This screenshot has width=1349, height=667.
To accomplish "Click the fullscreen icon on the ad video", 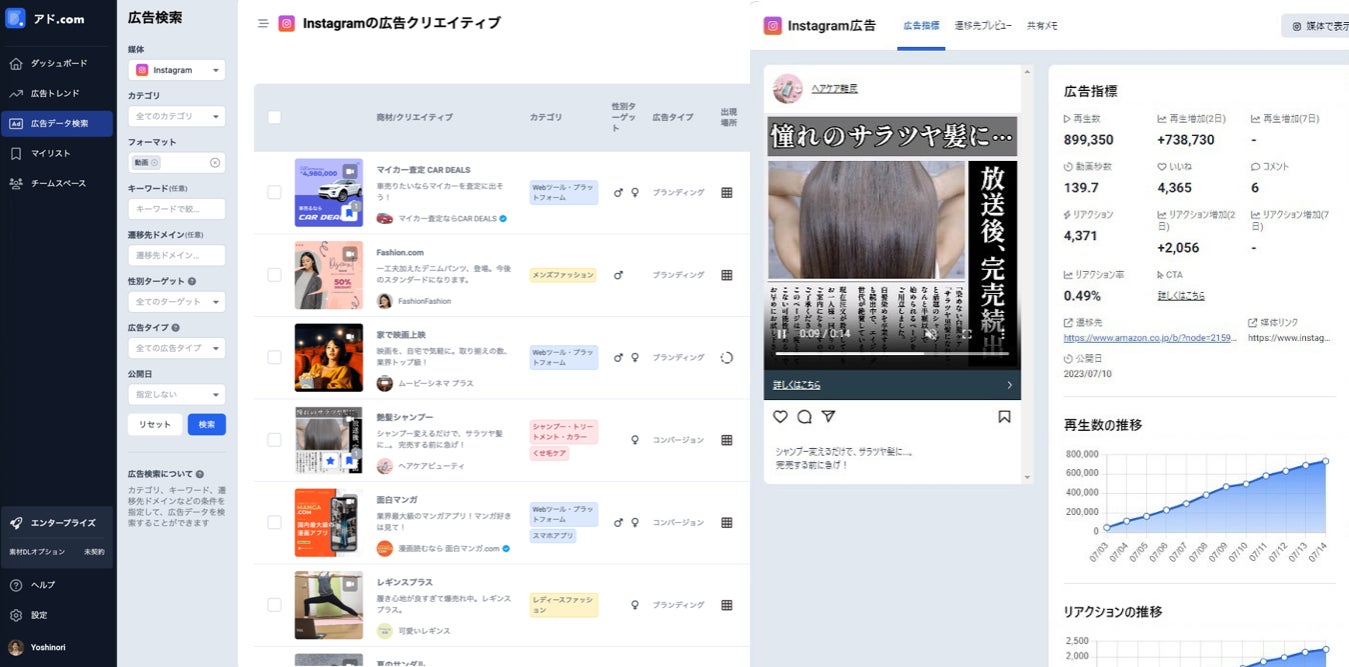I will coord(967,334).
